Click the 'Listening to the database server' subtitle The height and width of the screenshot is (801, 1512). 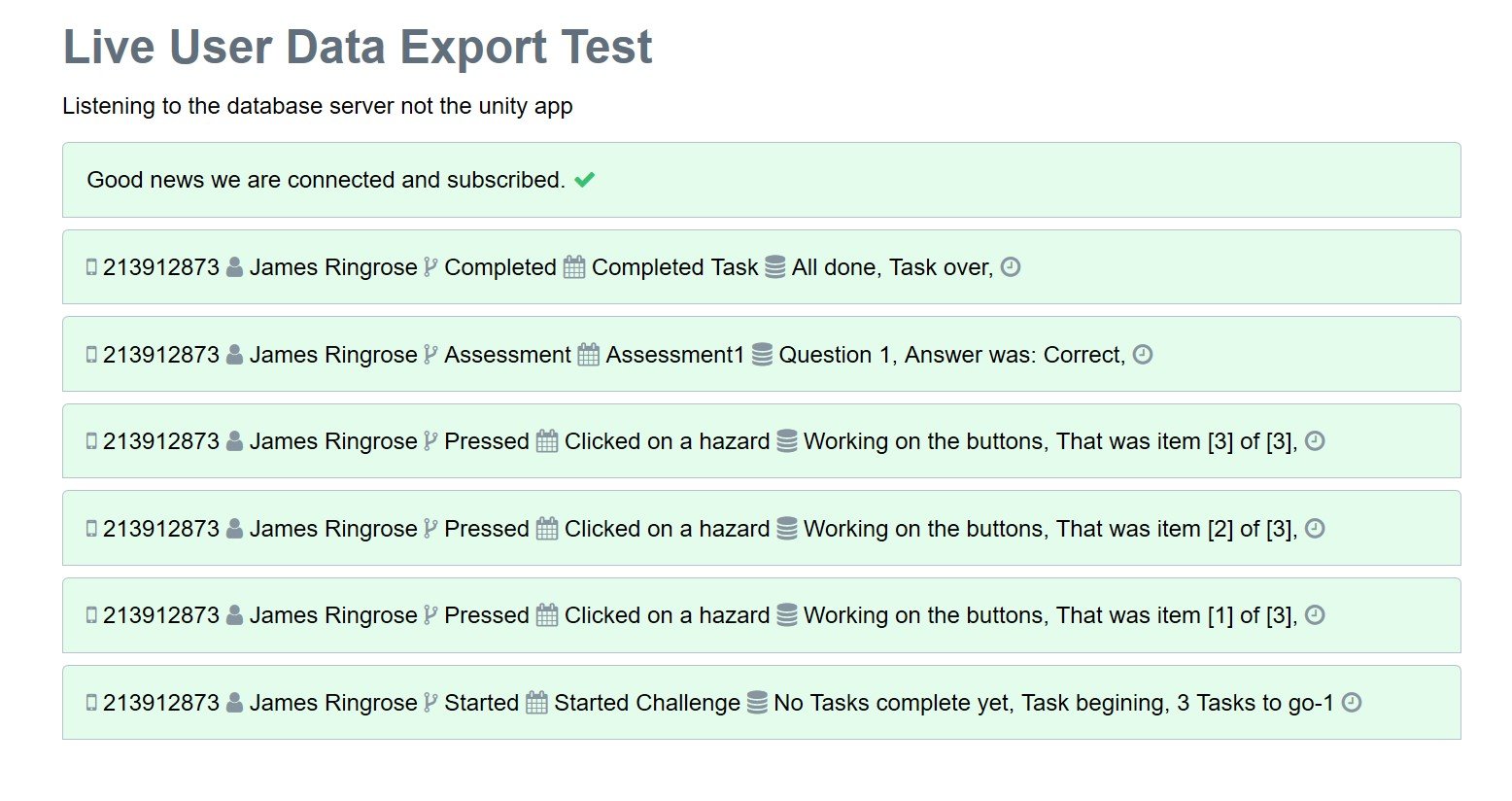(318, 106)
